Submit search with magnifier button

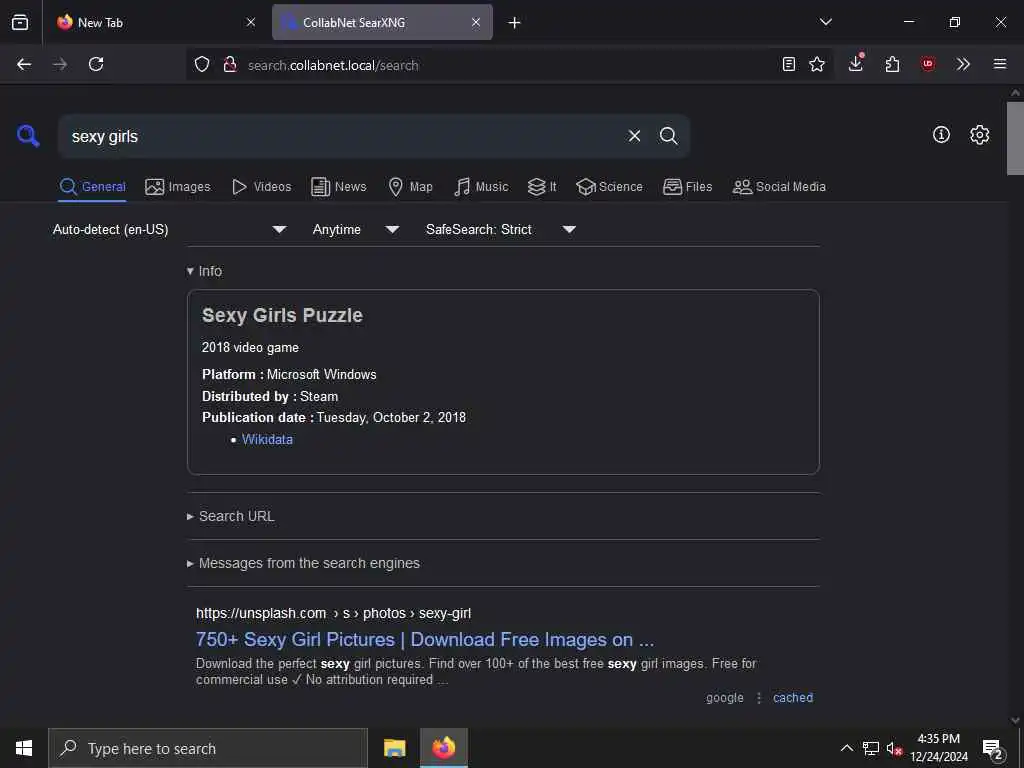(668, 136)
